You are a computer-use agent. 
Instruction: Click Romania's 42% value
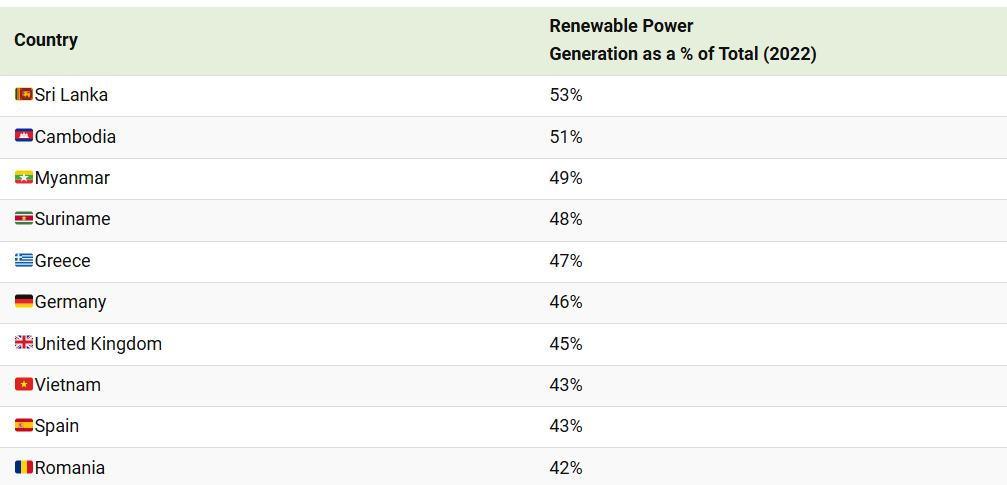tap(566, 468)
